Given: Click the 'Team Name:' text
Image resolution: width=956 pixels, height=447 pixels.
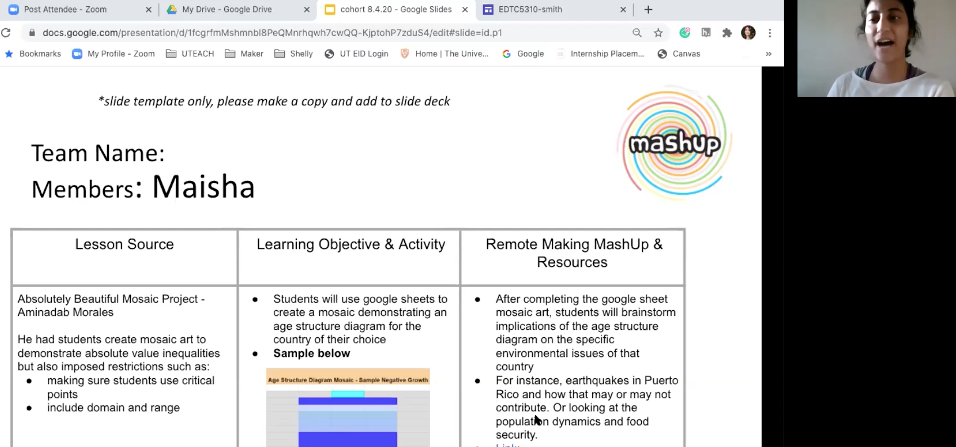Looking at the screenshot, I should tap(98, 153).
